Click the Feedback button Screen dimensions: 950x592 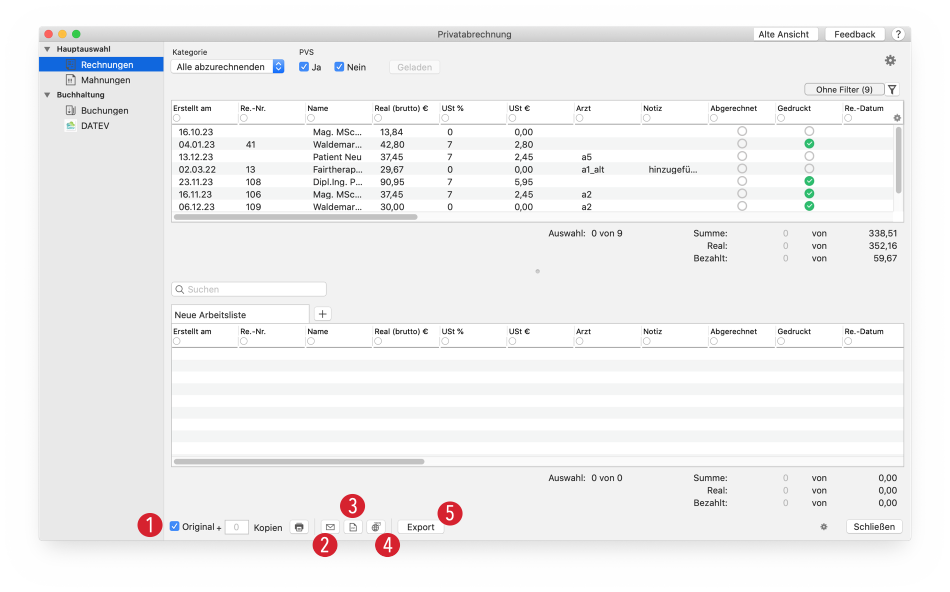click(854, 35)
